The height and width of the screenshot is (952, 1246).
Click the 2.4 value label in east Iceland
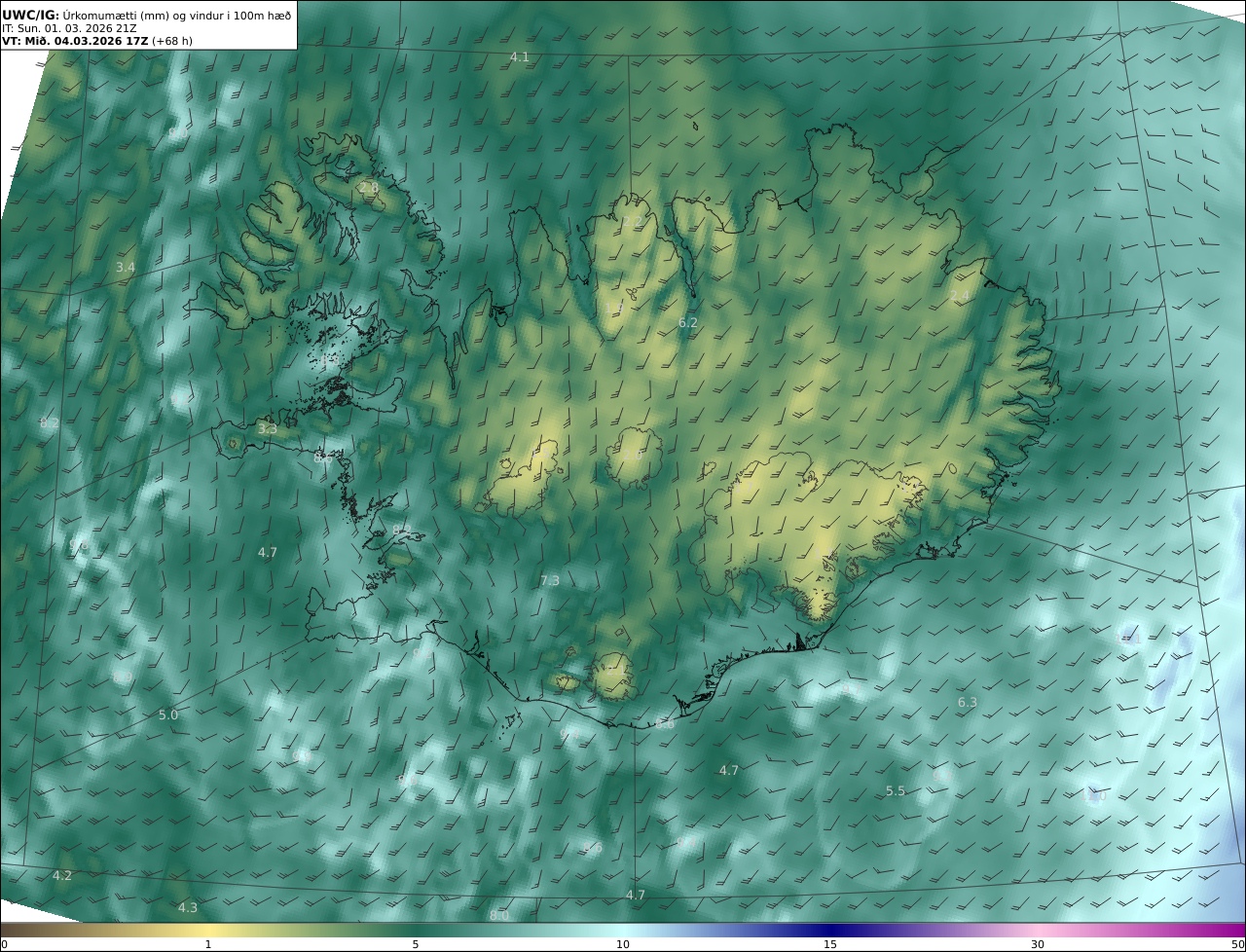tap(960, 296)
